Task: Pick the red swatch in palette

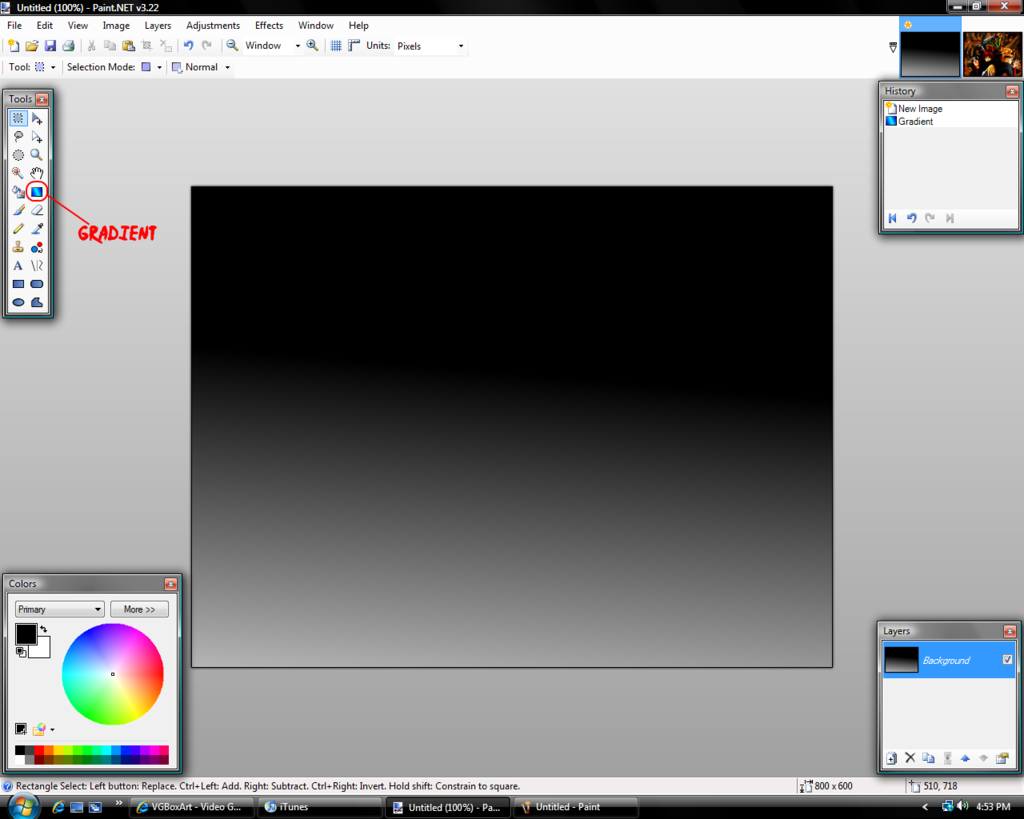Action: click(39, 750)
